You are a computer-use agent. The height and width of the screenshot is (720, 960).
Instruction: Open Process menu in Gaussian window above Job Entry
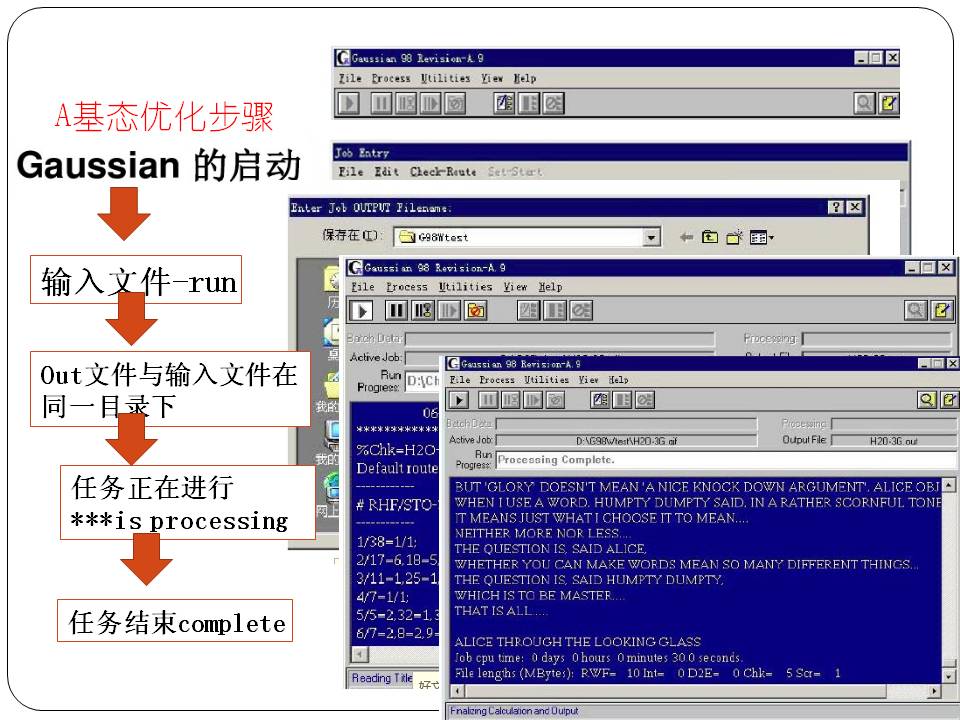point(391,78)
